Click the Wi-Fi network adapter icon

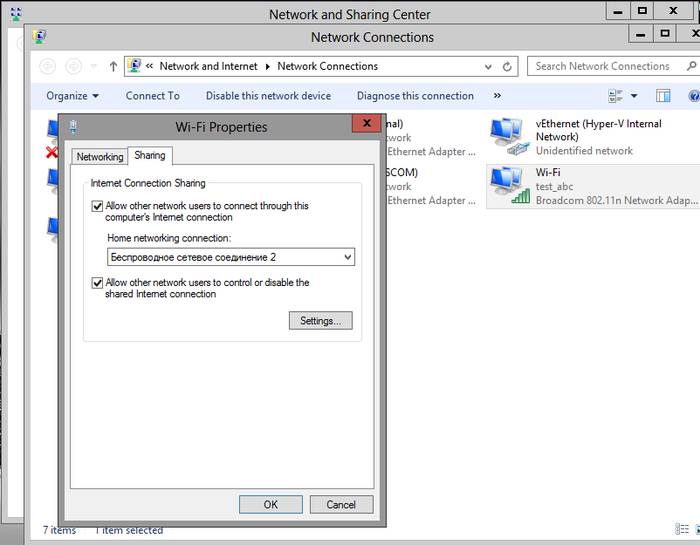point(510,186)
